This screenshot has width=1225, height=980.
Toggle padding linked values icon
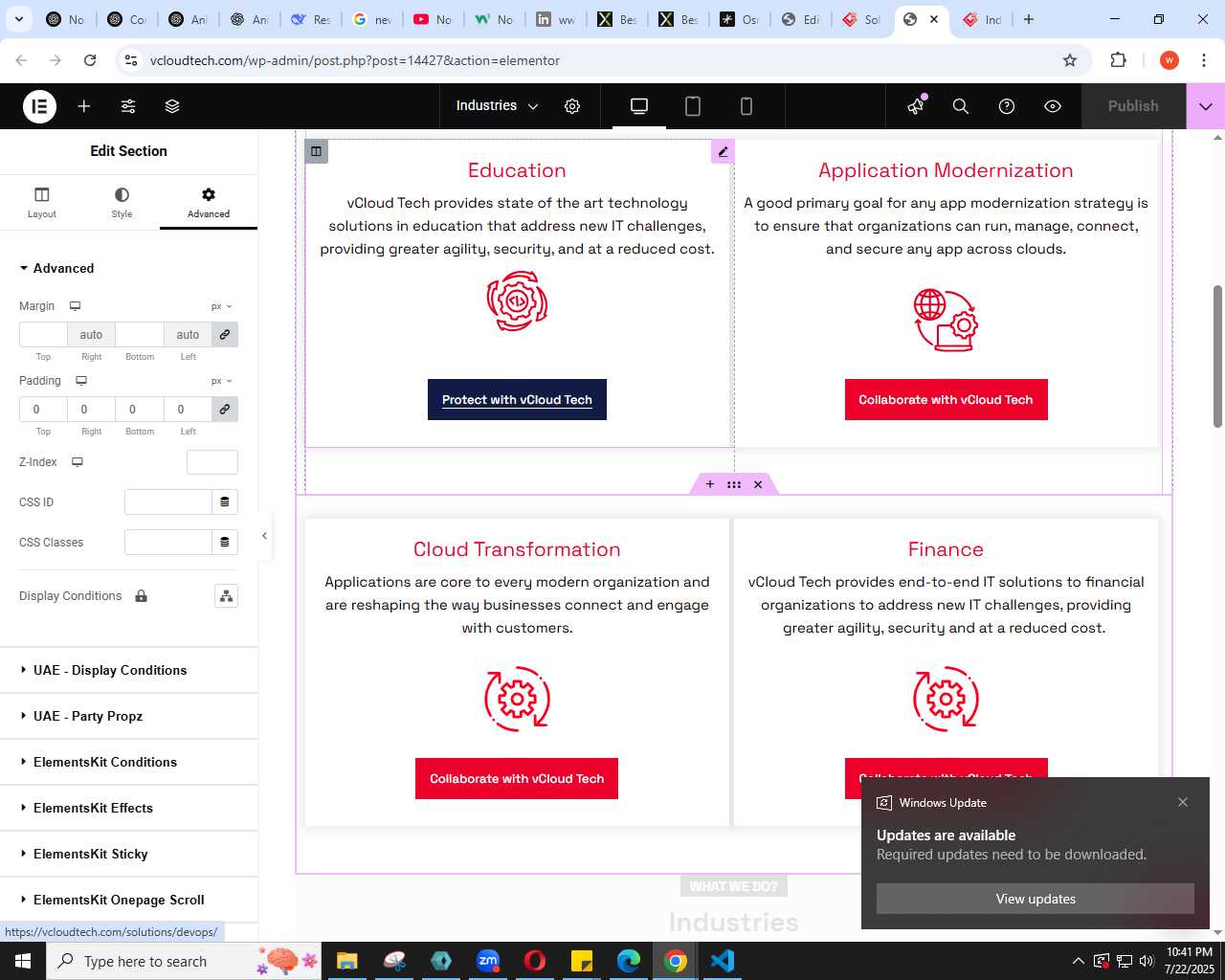coord(225,409)
